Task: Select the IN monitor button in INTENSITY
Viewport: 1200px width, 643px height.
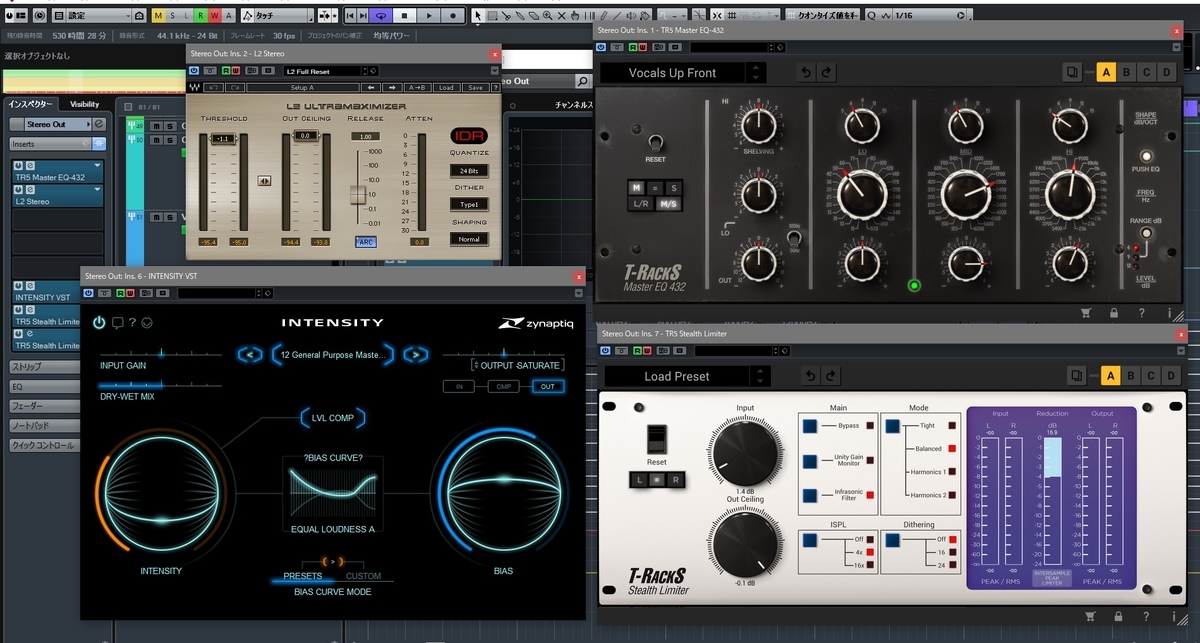Action: point(458,386)
